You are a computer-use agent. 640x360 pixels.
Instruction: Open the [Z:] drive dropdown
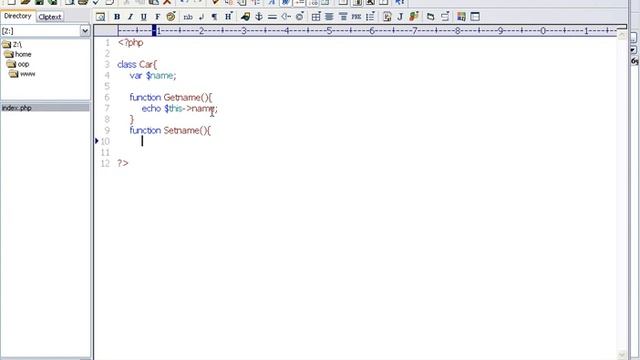84,31
